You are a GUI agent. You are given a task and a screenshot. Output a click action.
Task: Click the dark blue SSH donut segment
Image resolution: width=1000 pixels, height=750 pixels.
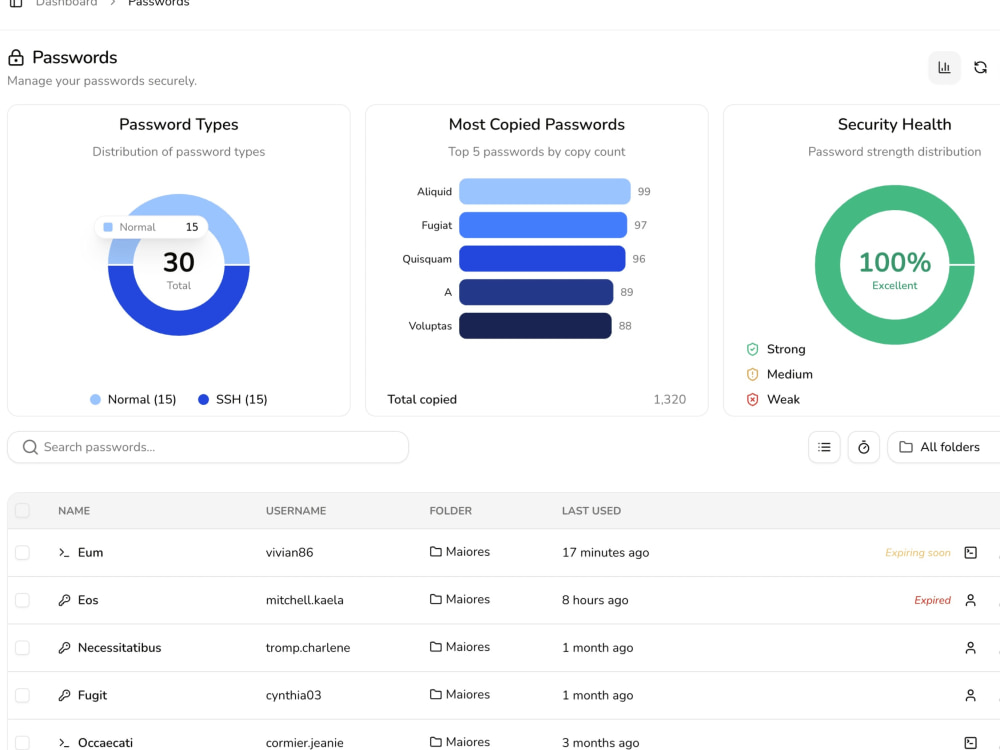click(179, 323)
